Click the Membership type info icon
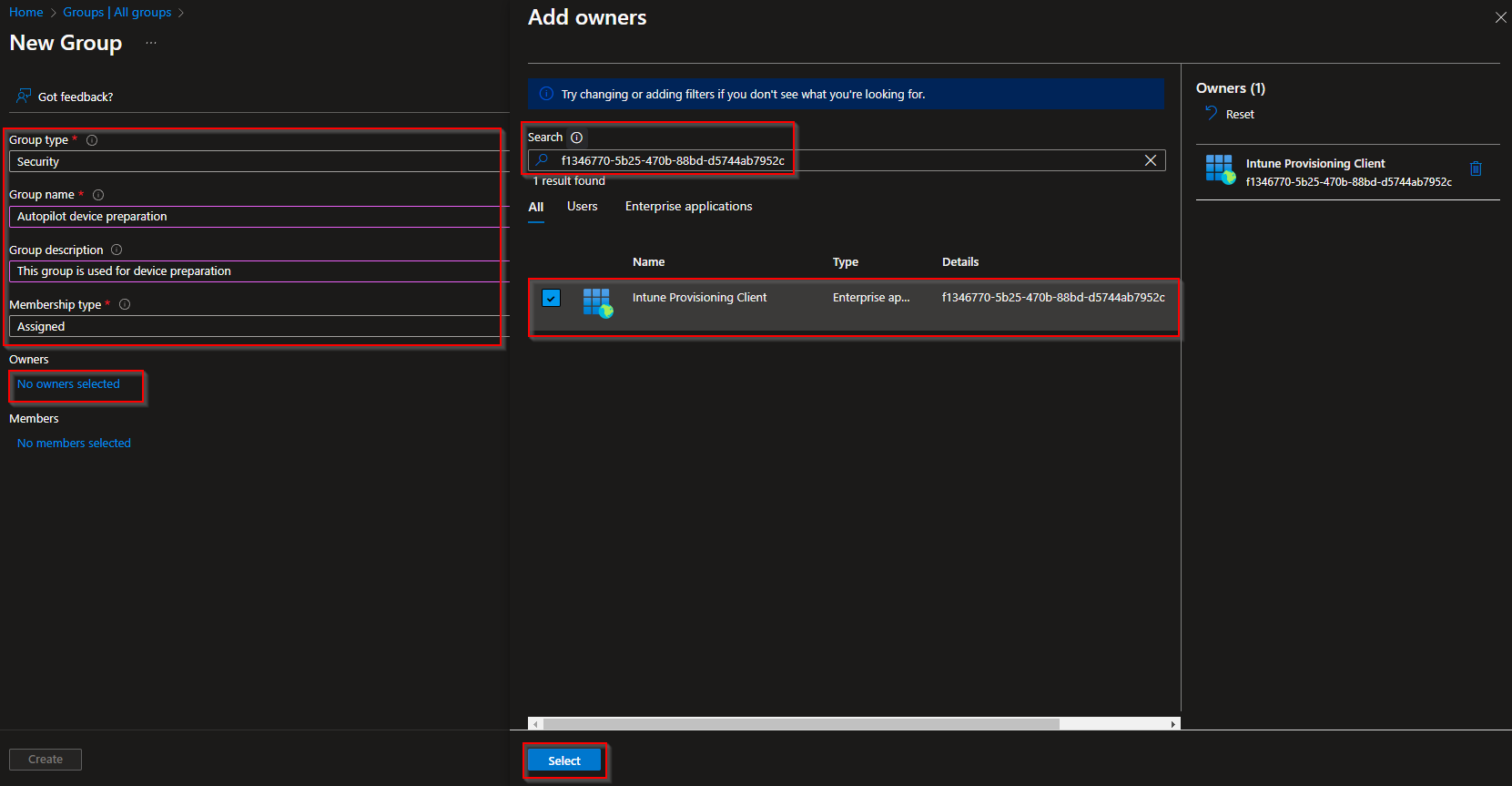Viewport: 1512px width, 786px height. point(125,304)
